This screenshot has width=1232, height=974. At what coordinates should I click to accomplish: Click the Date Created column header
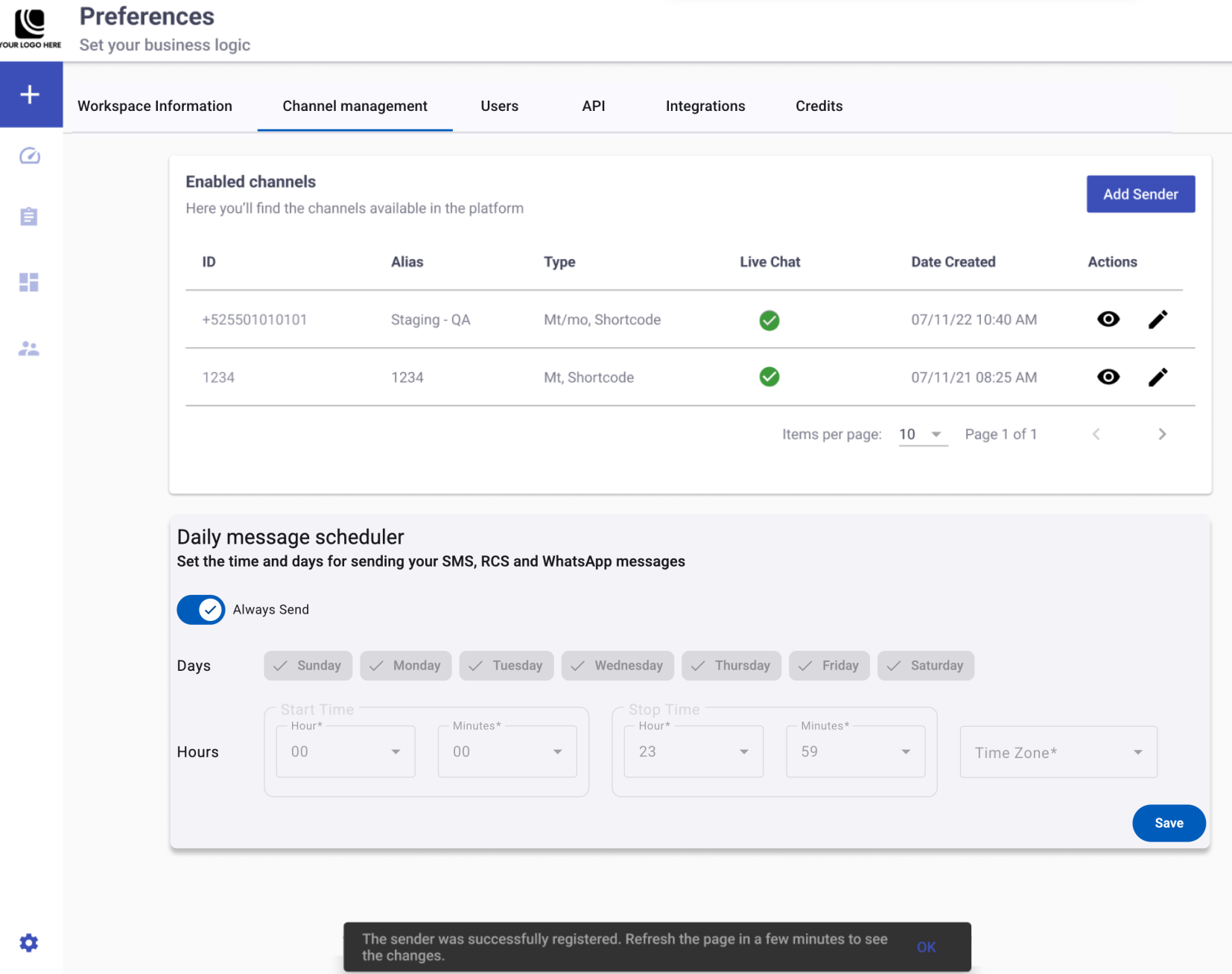pyautogui.click(x=953, y=262)
